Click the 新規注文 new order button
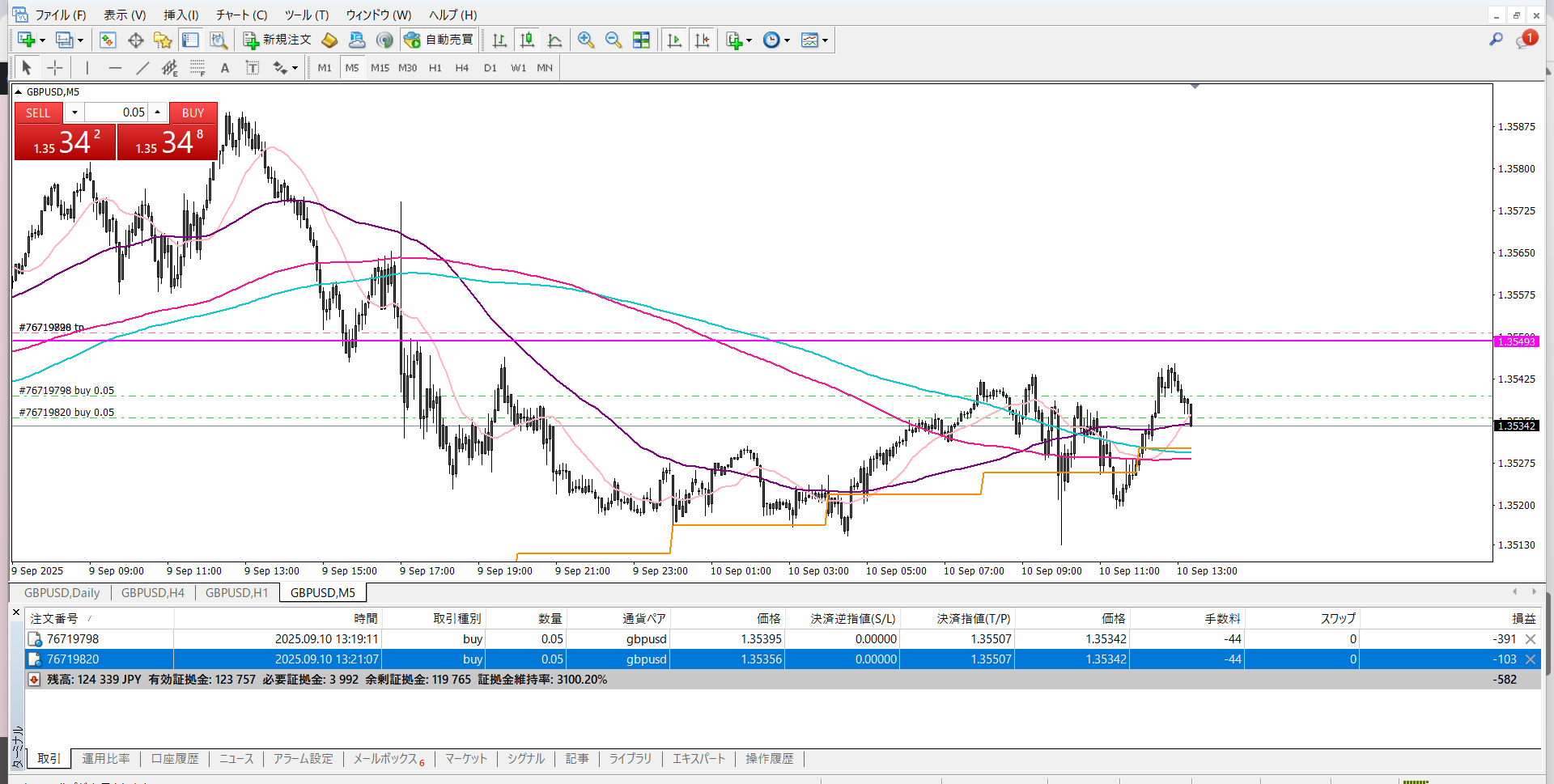 tap(277, 40)
